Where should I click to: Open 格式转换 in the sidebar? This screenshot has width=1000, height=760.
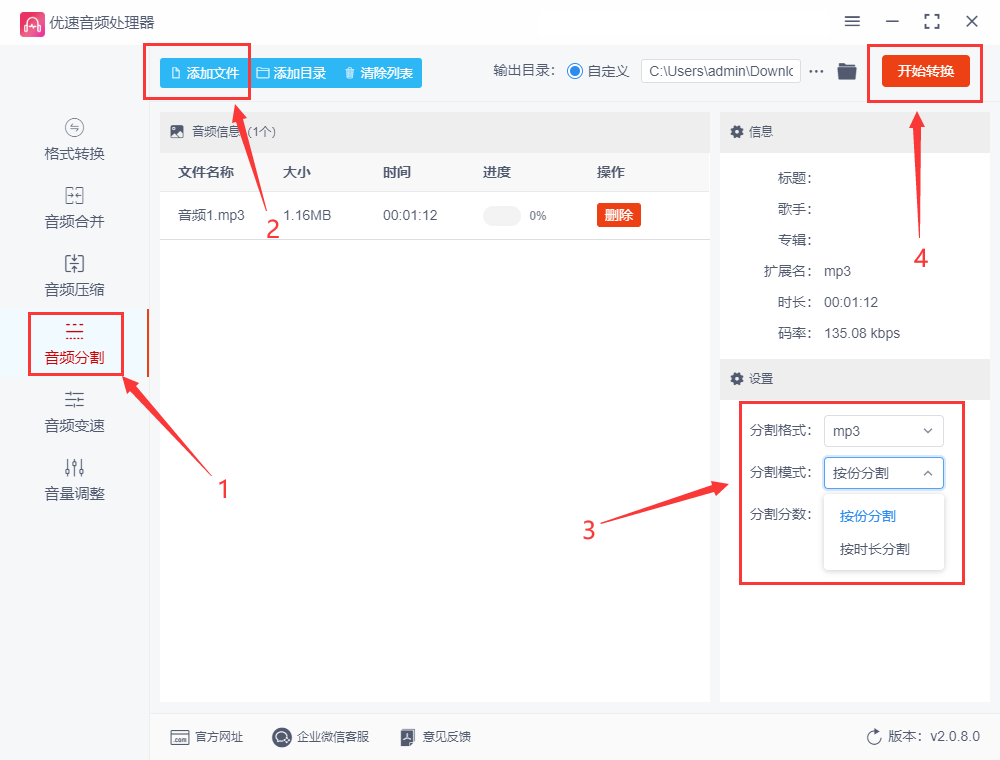[74, 140]
